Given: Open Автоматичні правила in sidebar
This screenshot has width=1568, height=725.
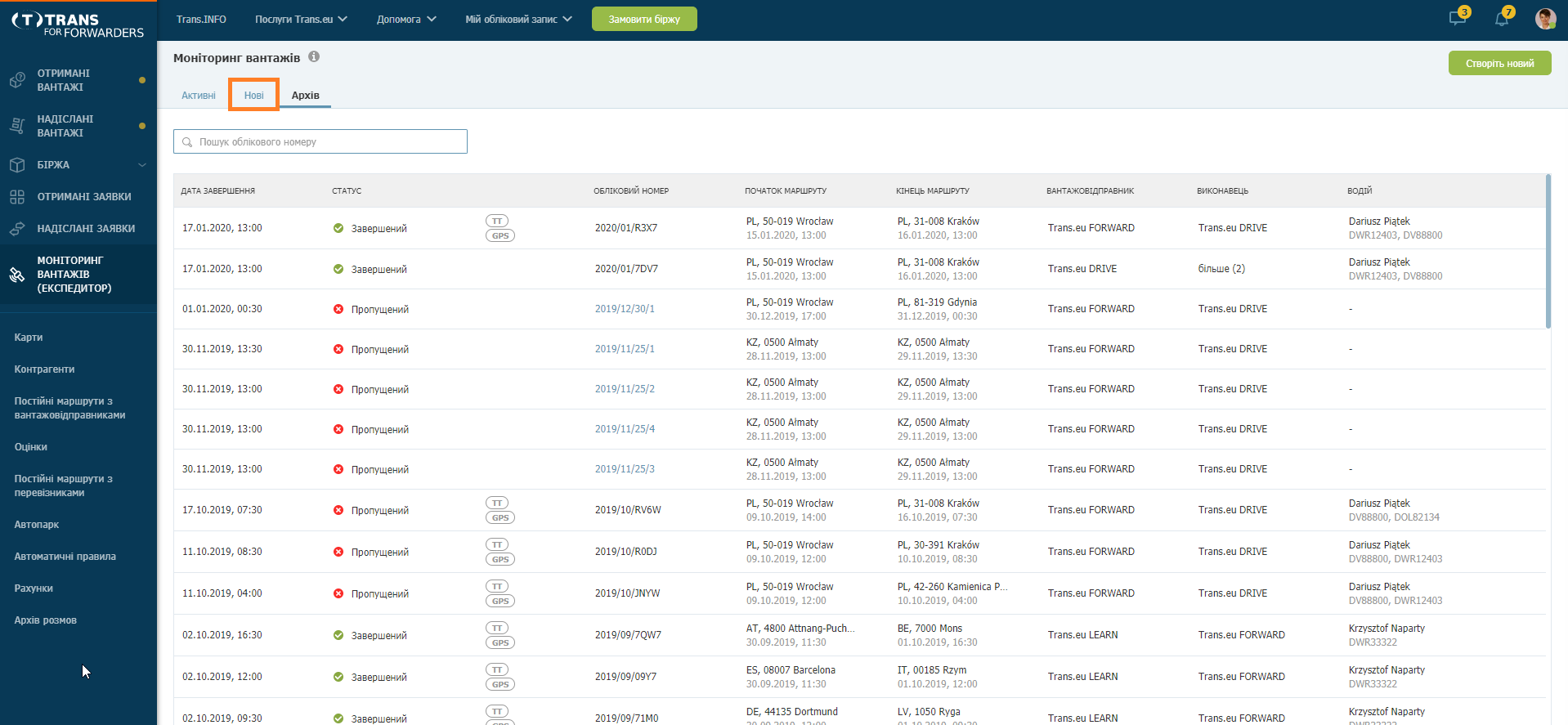Looking at the screenshot, I should click(65, 557).
